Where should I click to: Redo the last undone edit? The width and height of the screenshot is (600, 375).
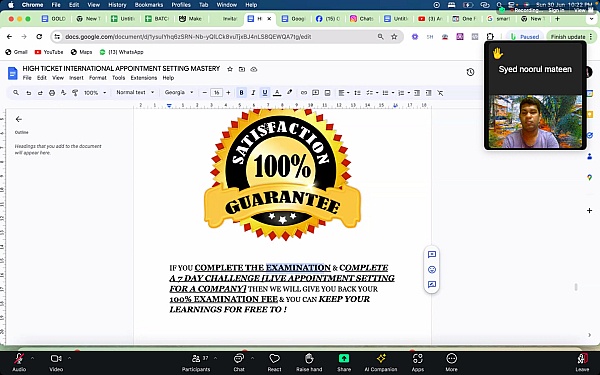tap(40, 93)
